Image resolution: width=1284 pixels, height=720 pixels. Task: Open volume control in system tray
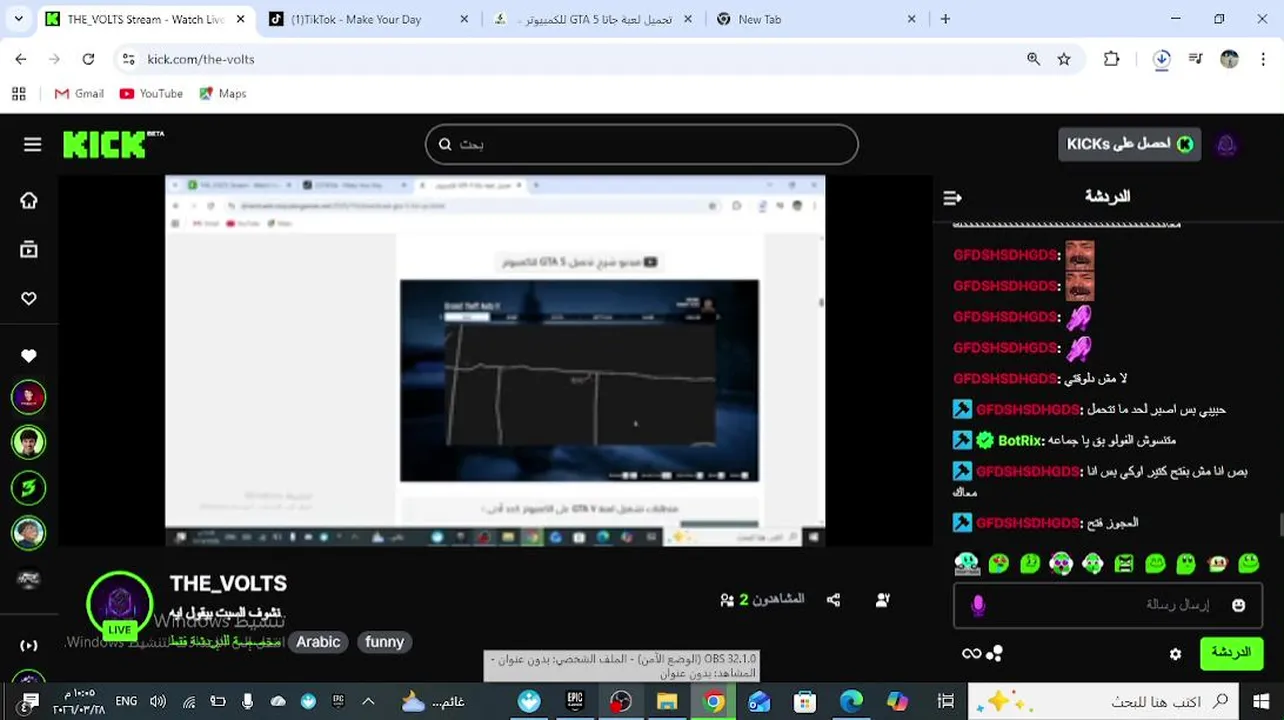point(157,702)
